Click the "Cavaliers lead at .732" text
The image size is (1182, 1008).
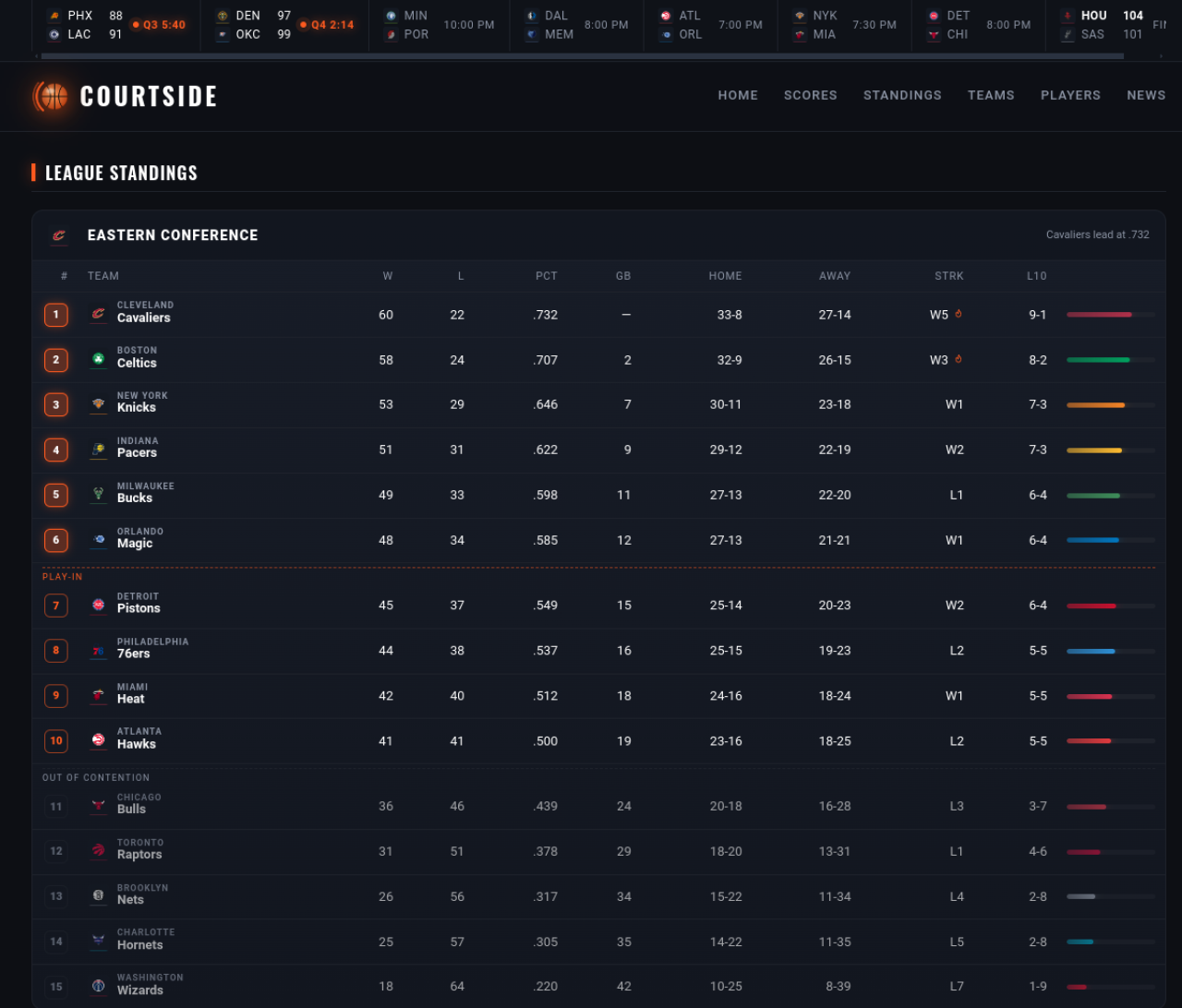[1098, 234]
